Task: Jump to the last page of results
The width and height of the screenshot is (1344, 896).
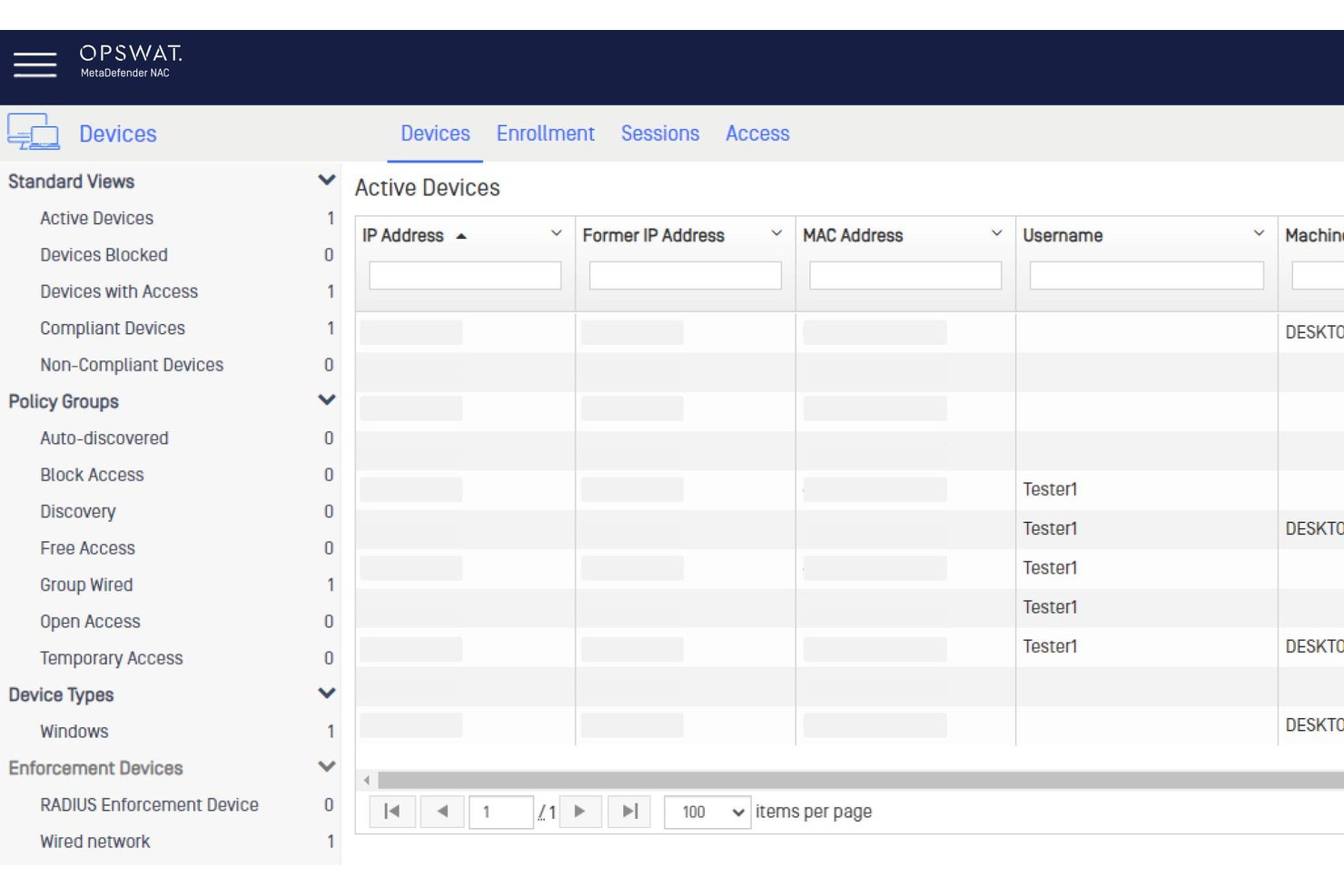Action: click(x=629, y=812)
